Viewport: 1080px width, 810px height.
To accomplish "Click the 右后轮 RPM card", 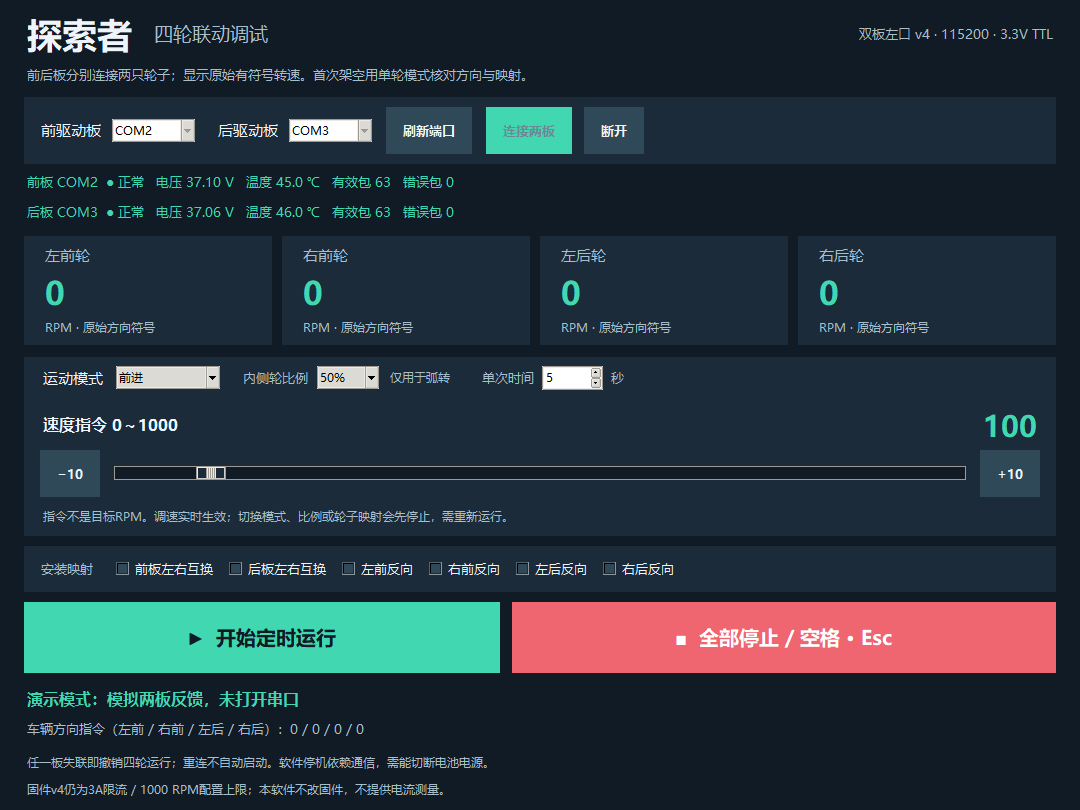I will point(926,291).
